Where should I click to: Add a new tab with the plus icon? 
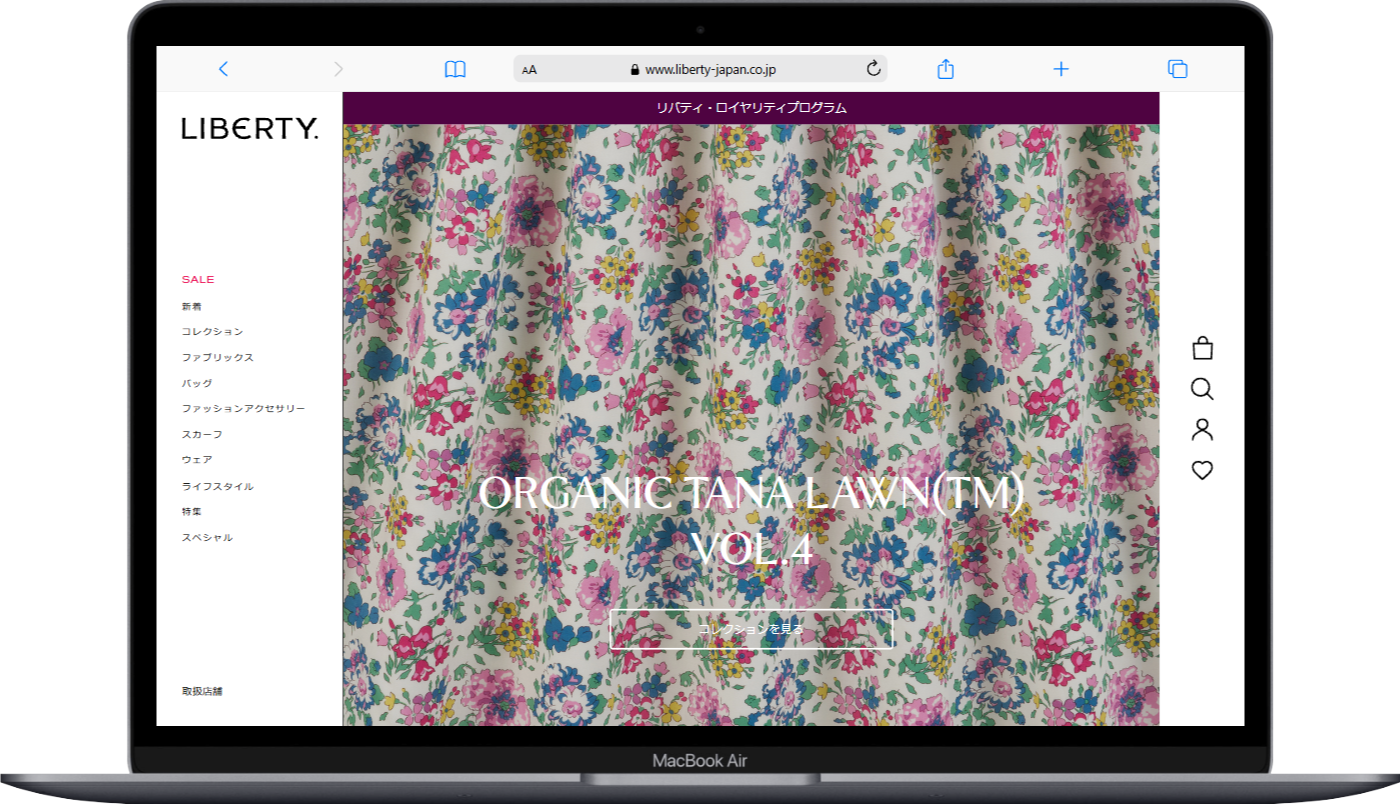tap(1061, 69)
